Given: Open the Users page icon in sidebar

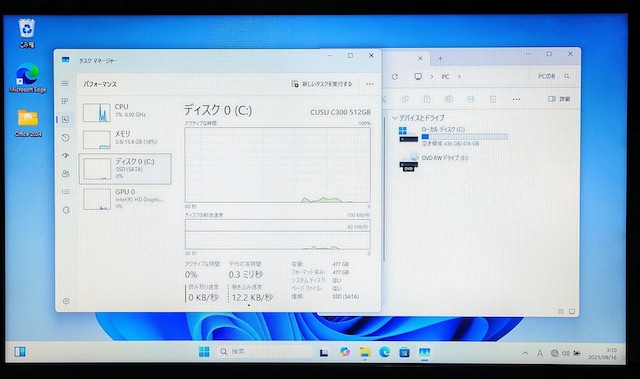Looking at the screenshot, I should pyautogui.click(x=65, y=174).
